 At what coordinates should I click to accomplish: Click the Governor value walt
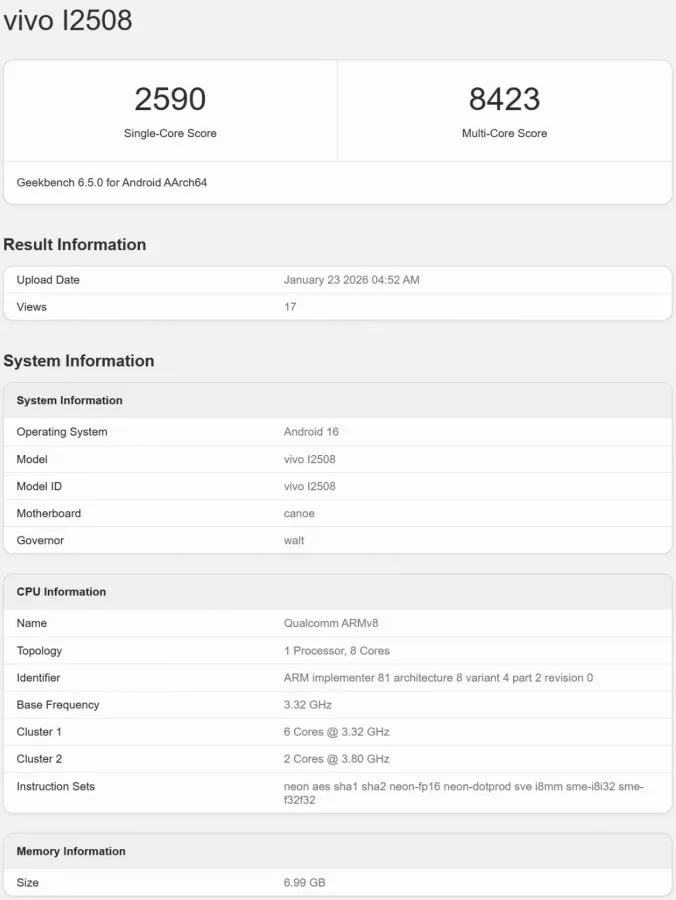294,540
